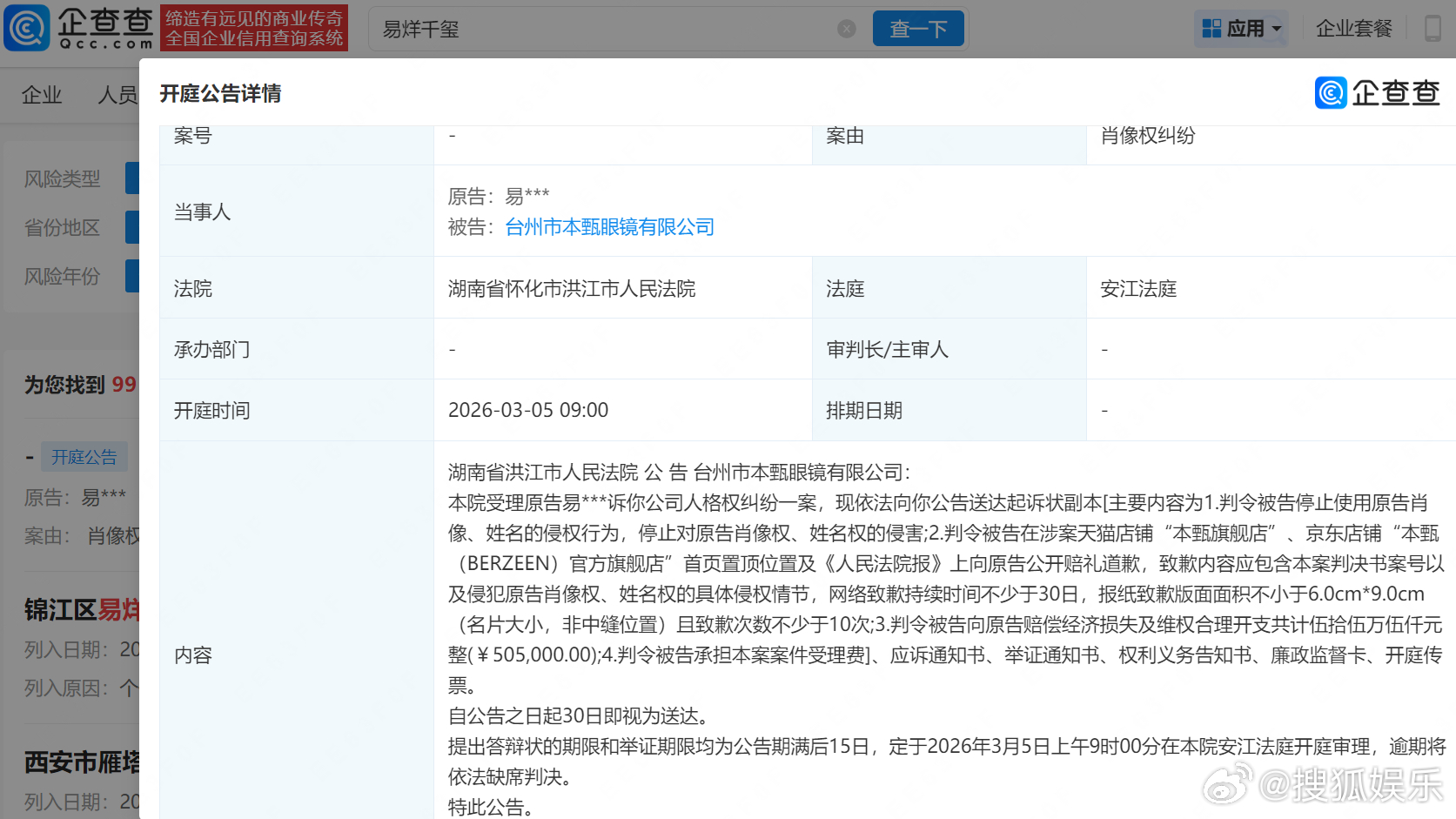Click the 承办部门 row label
This screenshot has height=819, width=1456.
tap(211, 350)
